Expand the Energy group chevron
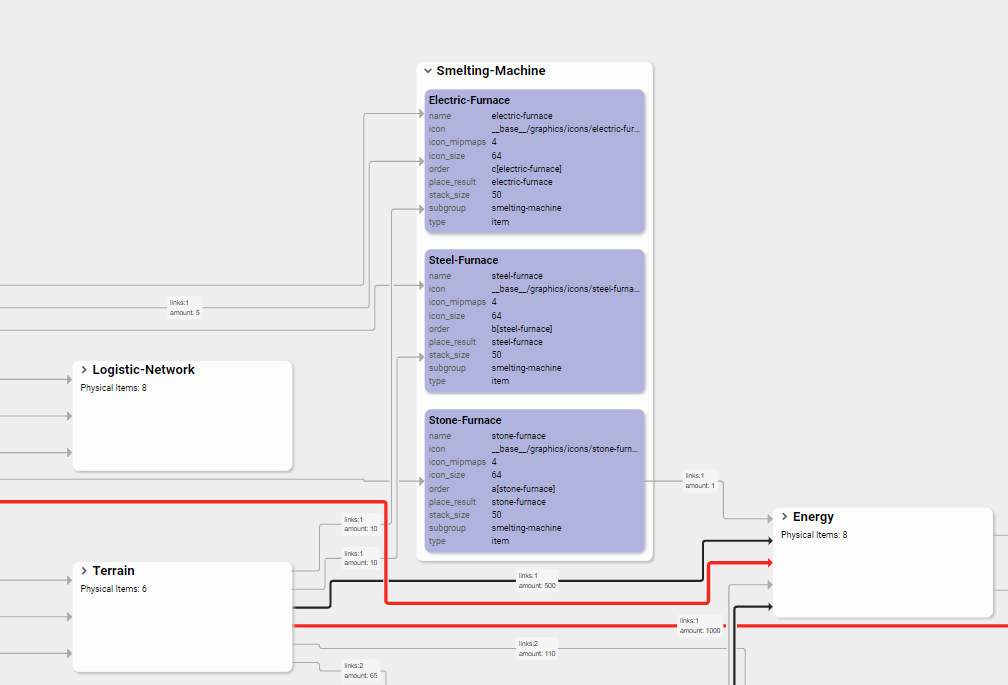Viewport: 1008px width, 685px height. point(784,517)
